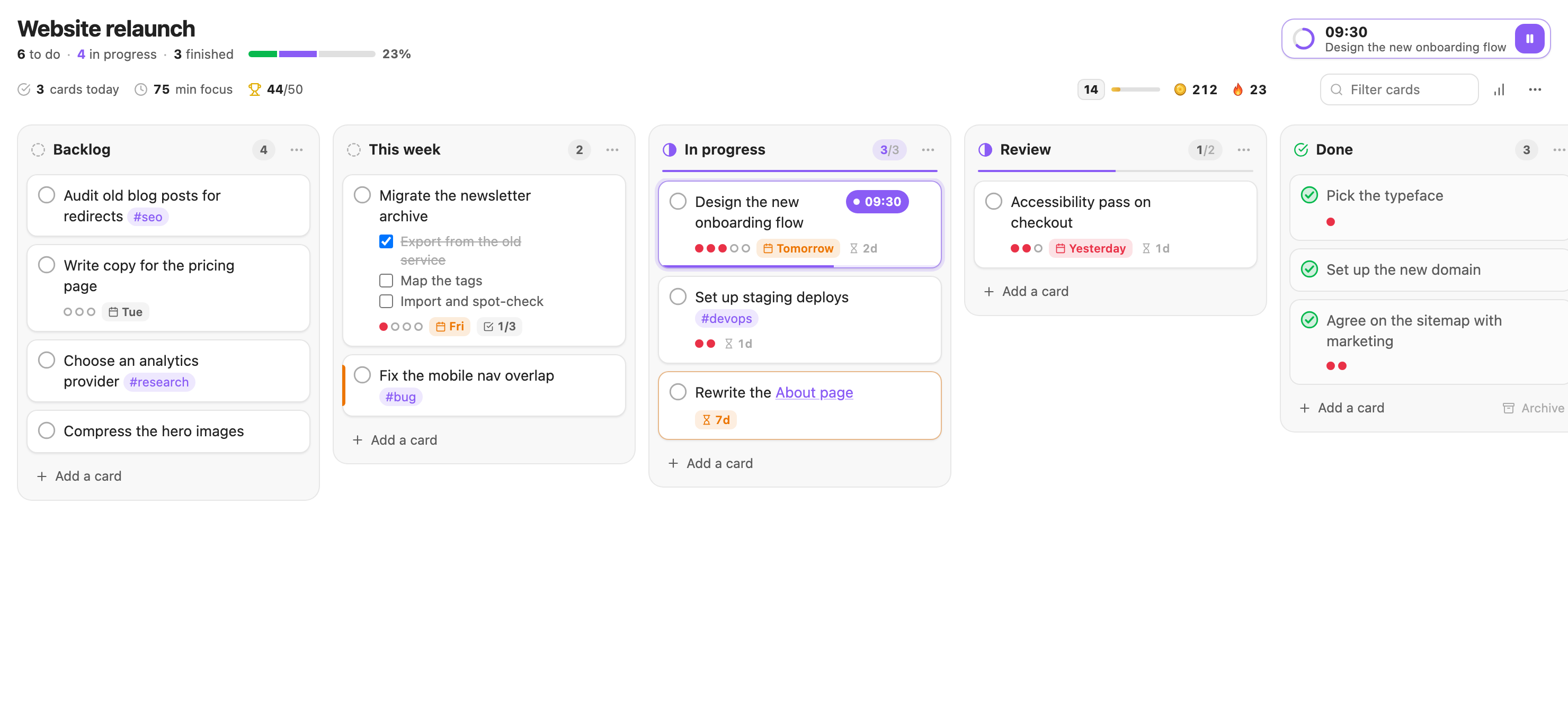
Task: Click the 09:30 timer badge on onboarding card
Action: tap(877, 201)
